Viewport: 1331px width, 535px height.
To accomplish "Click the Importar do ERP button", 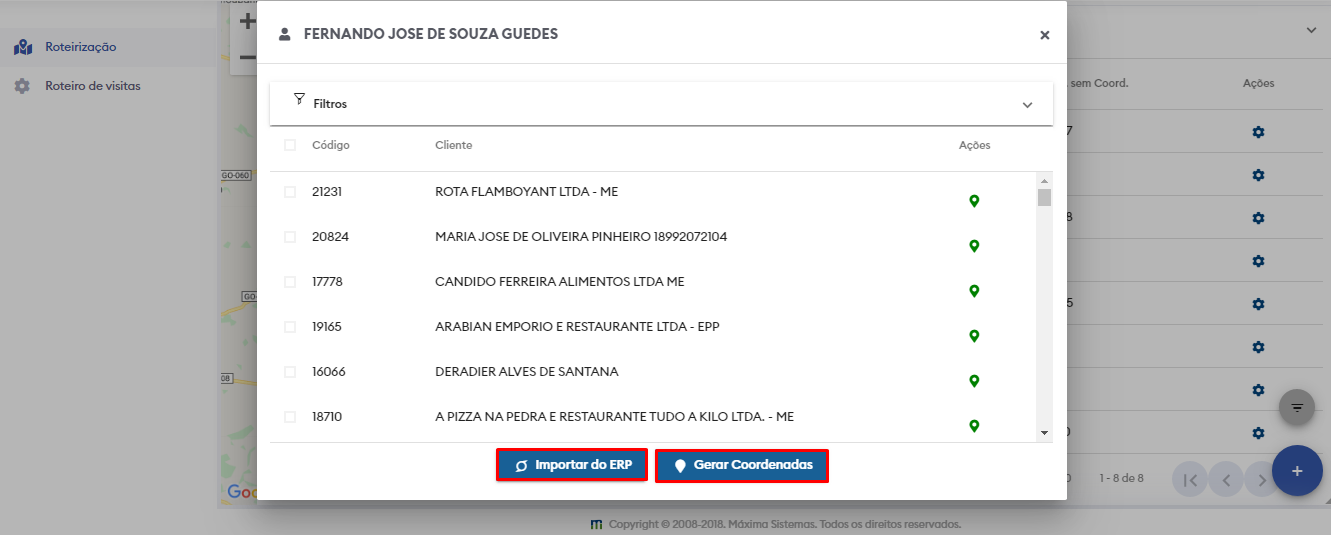I will pos(572,466).
